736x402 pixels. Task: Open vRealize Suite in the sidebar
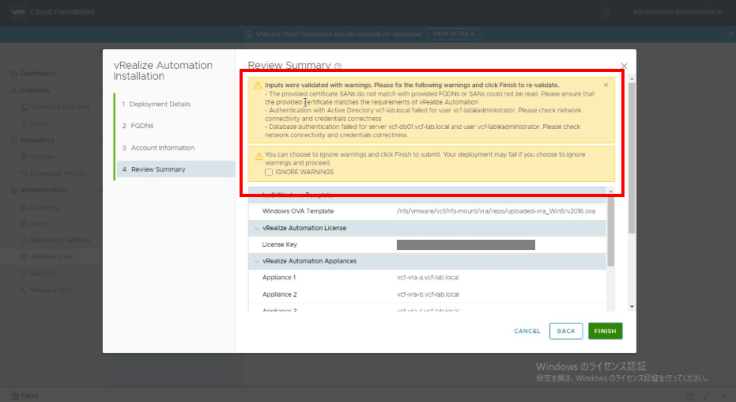coord(52,256)
